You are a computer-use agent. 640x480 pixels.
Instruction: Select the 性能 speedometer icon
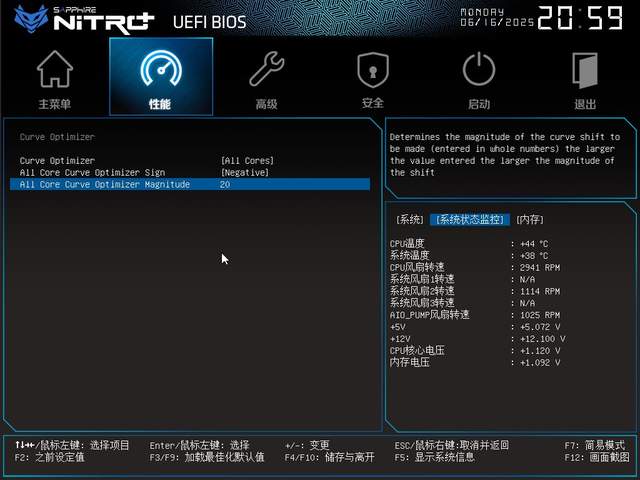[x=161, y=69]
